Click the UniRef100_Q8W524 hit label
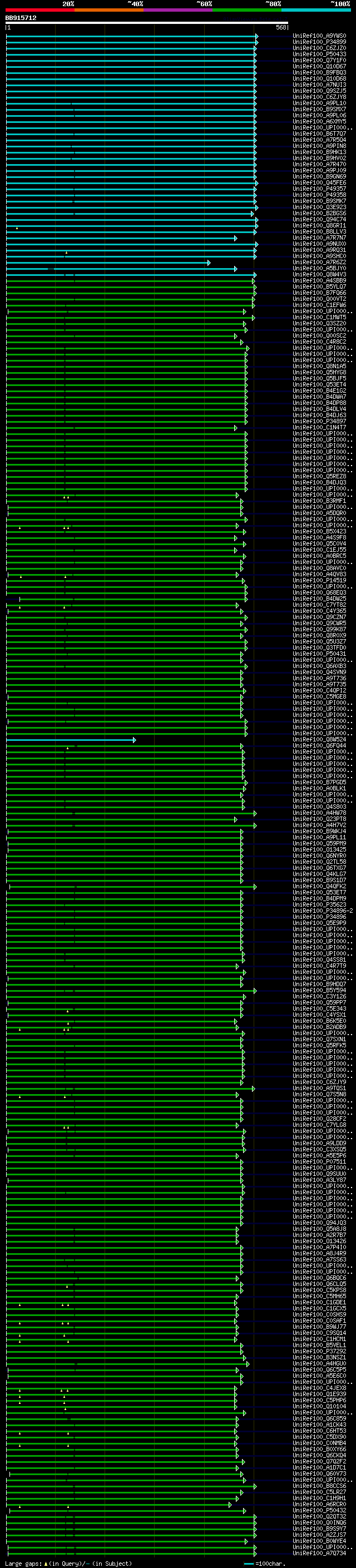This screenshot has height=1568, width=356. pyautogui.click(x=319, y=740)
